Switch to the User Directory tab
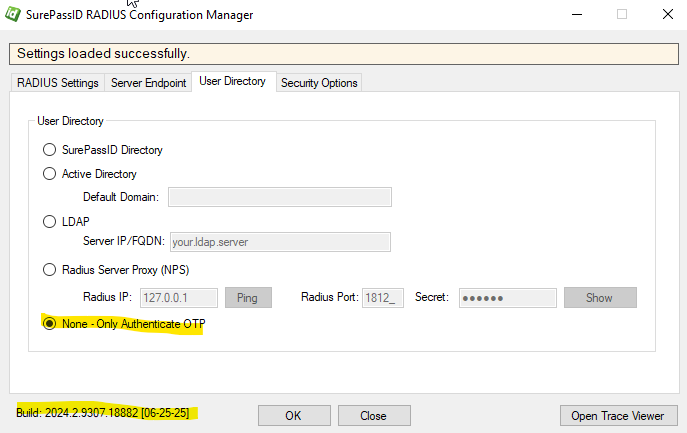 233,81
